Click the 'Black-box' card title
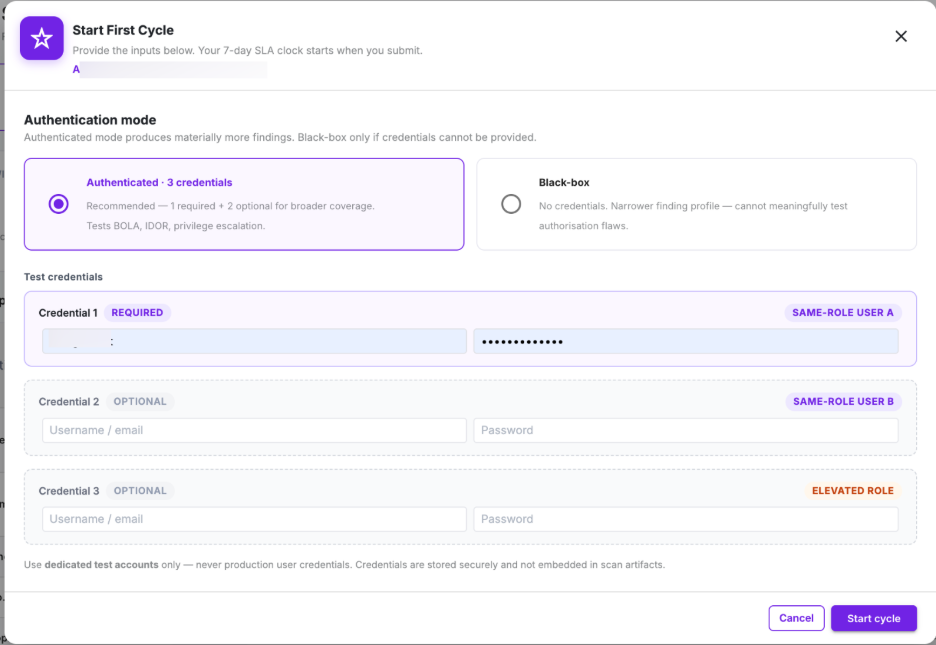The width and height of the screenshot is (936, 645). coord(564,183)
